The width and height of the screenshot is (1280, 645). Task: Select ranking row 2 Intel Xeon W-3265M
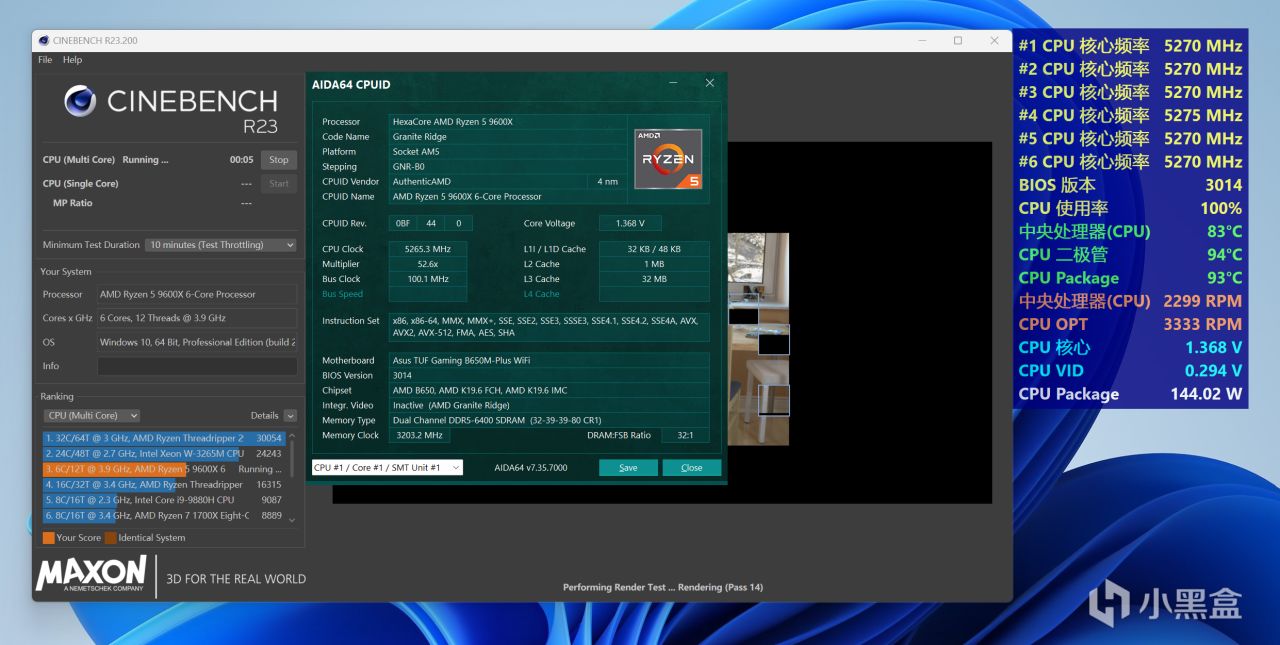(164, 453)
